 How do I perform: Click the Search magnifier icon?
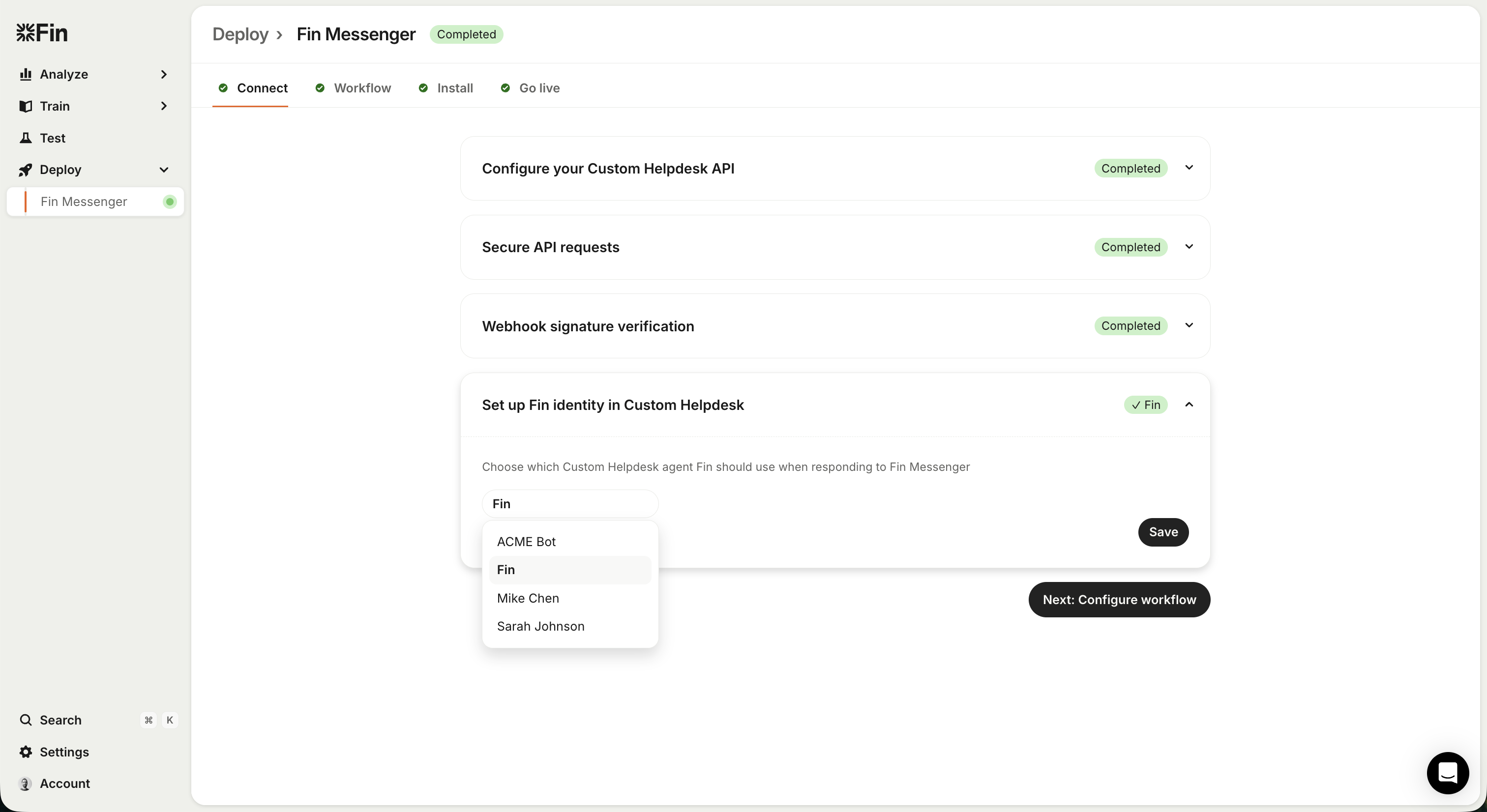click(x=26, y=720)
